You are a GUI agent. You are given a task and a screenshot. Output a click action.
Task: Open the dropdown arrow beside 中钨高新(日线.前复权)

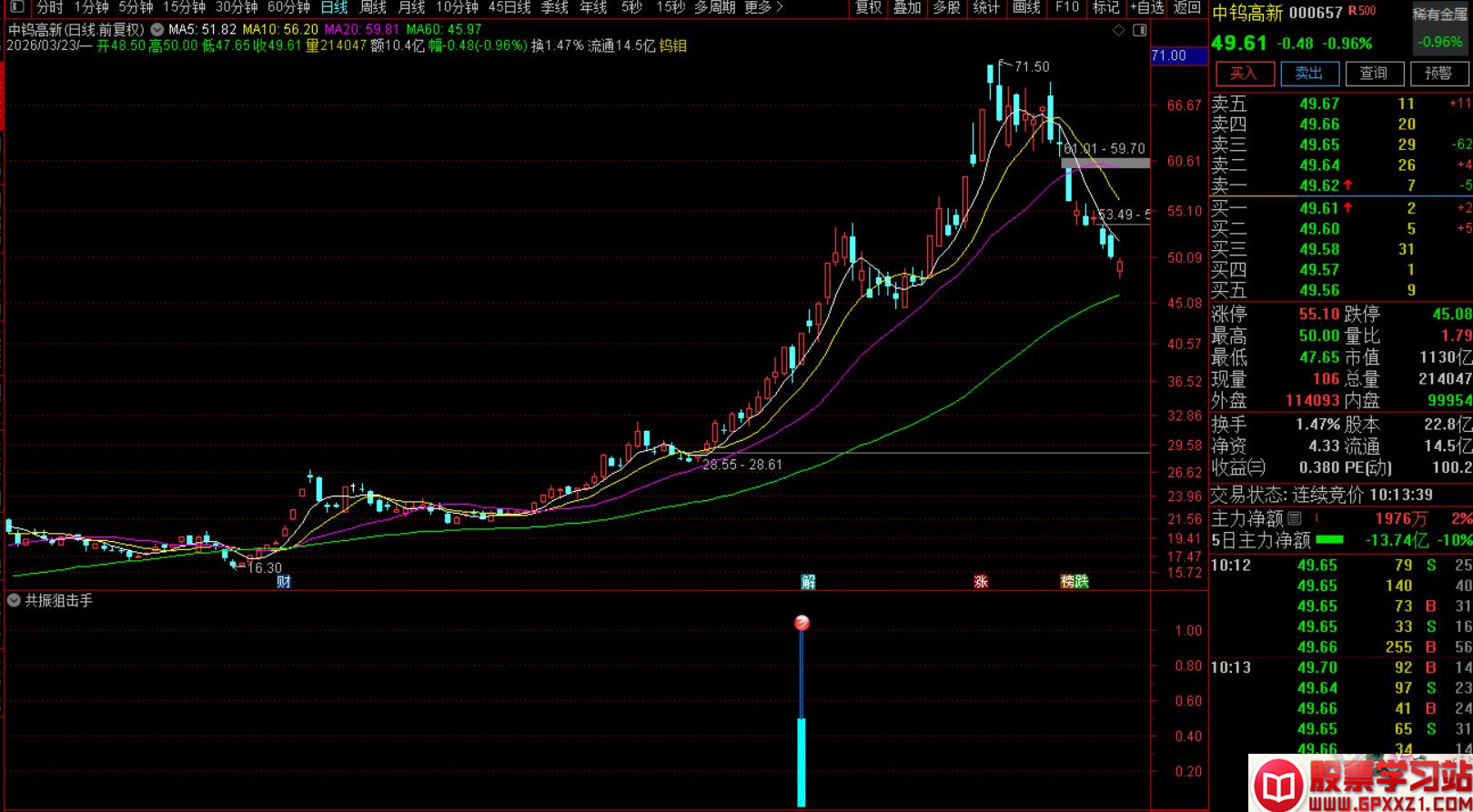[x=157, y=30]
